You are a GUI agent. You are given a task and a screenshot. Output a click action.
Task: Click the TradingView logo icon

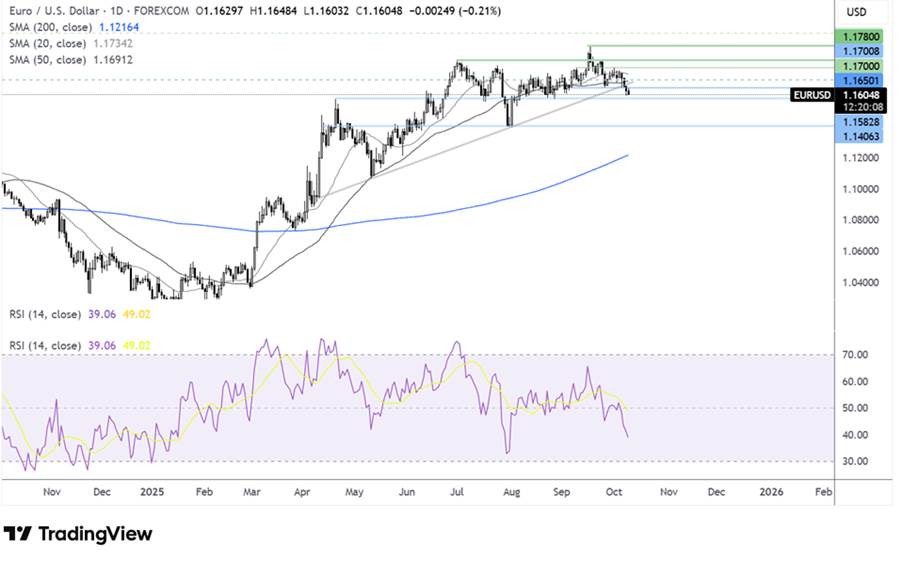coord(17,534)
